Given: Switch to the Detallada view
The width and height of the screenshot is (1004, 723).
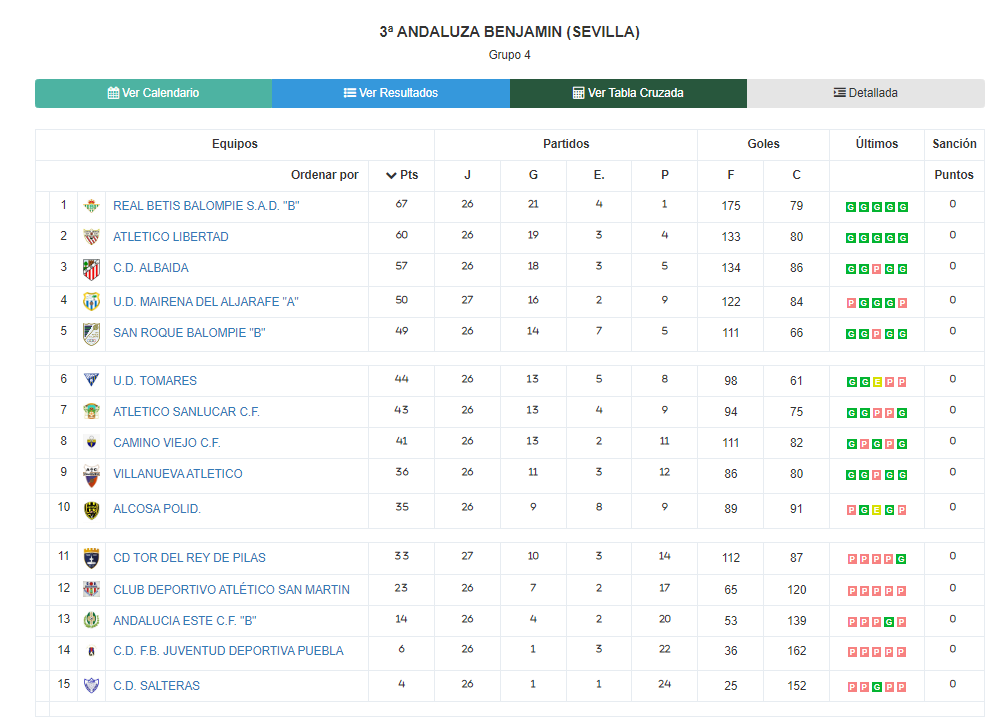Looking at the screenshot, I should click(x=866, y=93).
